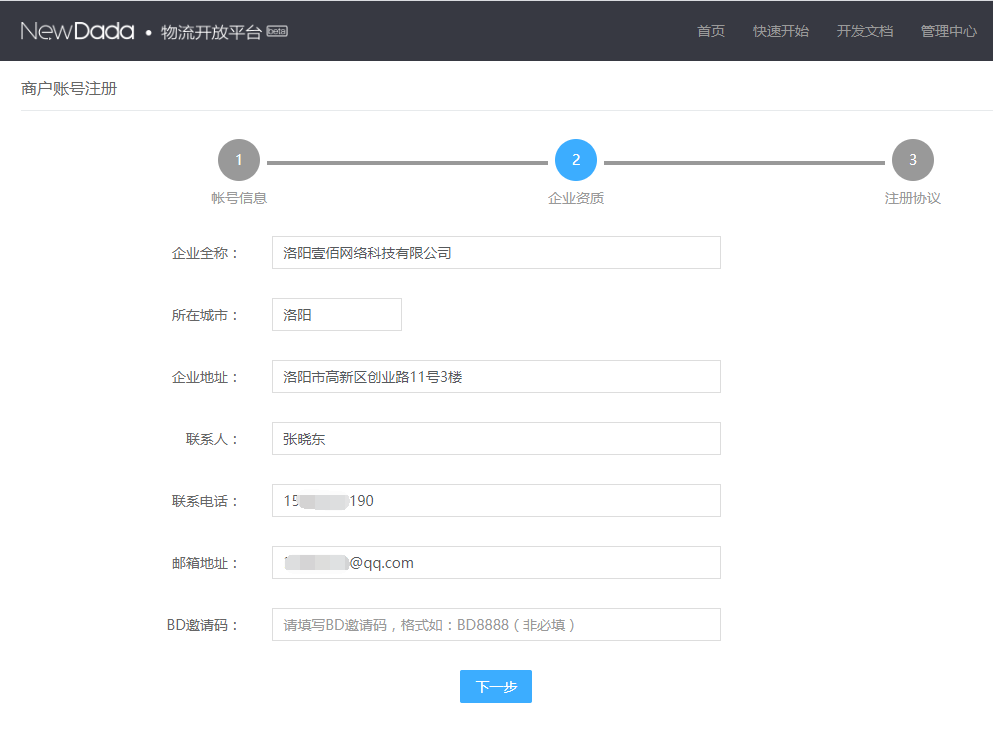Go to 开发文档 in navigation
This screenshot has height=733, width=993.
pos(865,31)
